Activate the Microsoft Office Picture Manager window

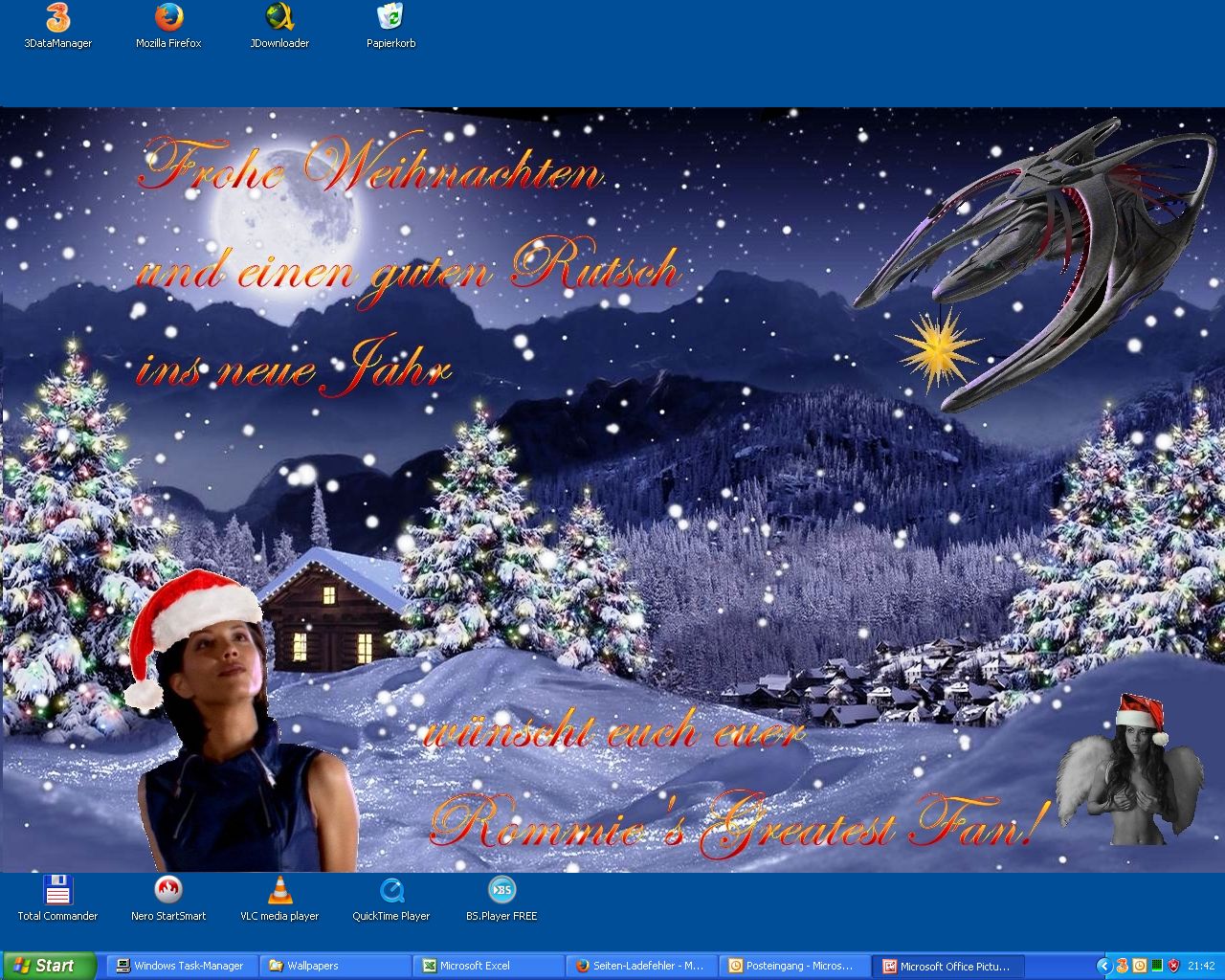click(x=947, y=966)
